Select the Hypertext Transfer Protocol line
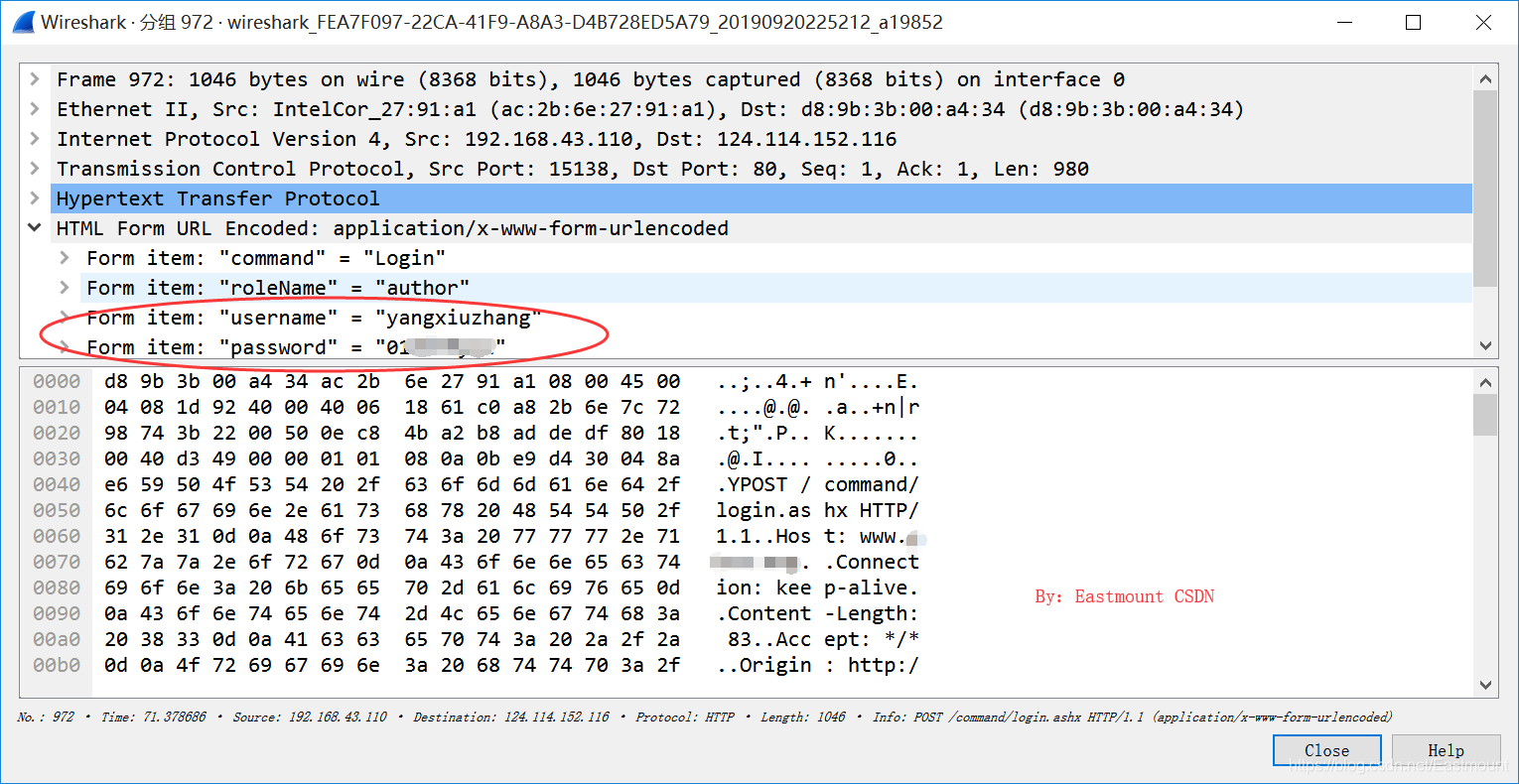 (x=761, y=198)
